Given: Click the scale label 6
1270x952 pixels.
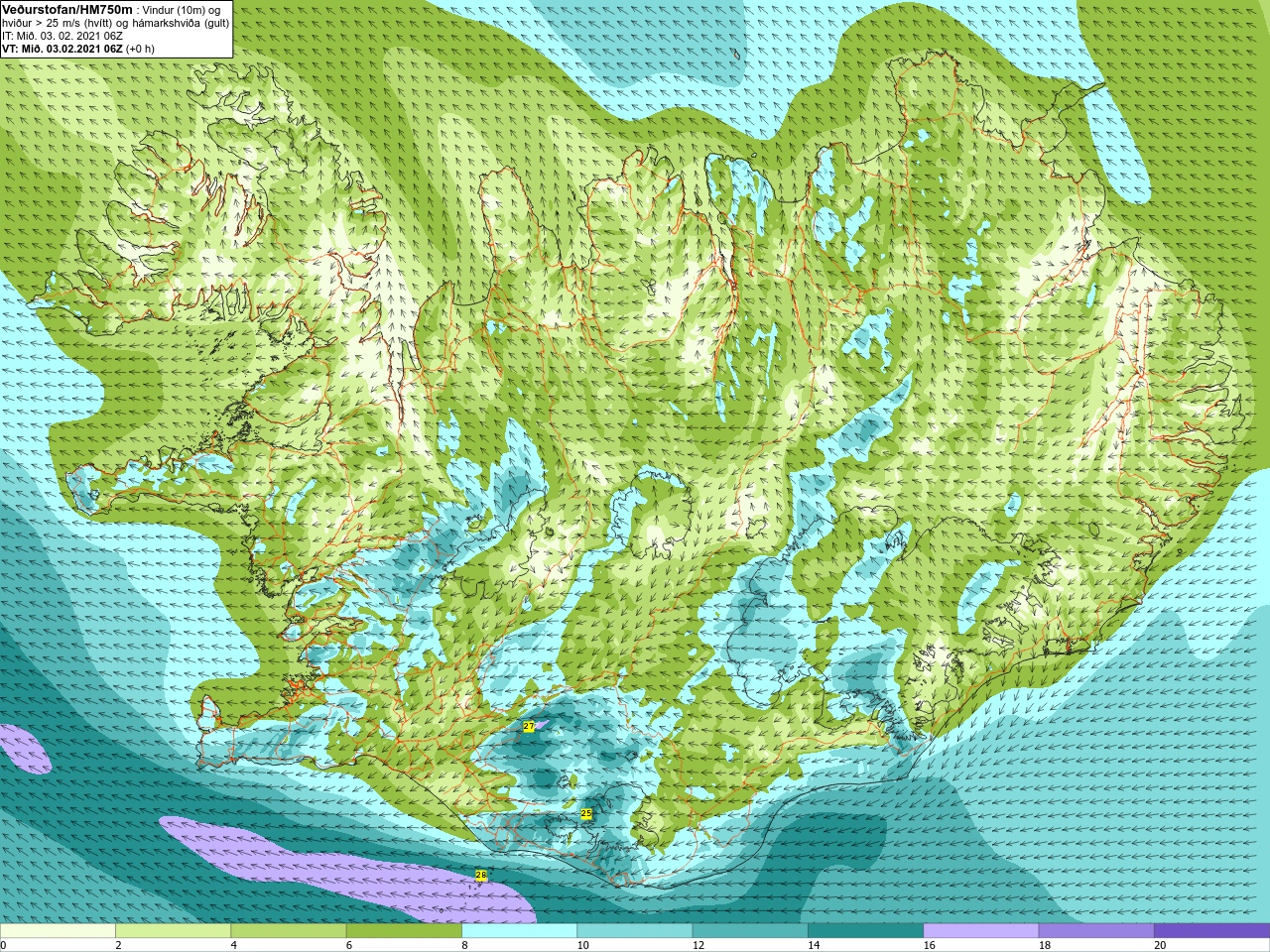Looking at the screenshot, I should (x=349, y=945).
